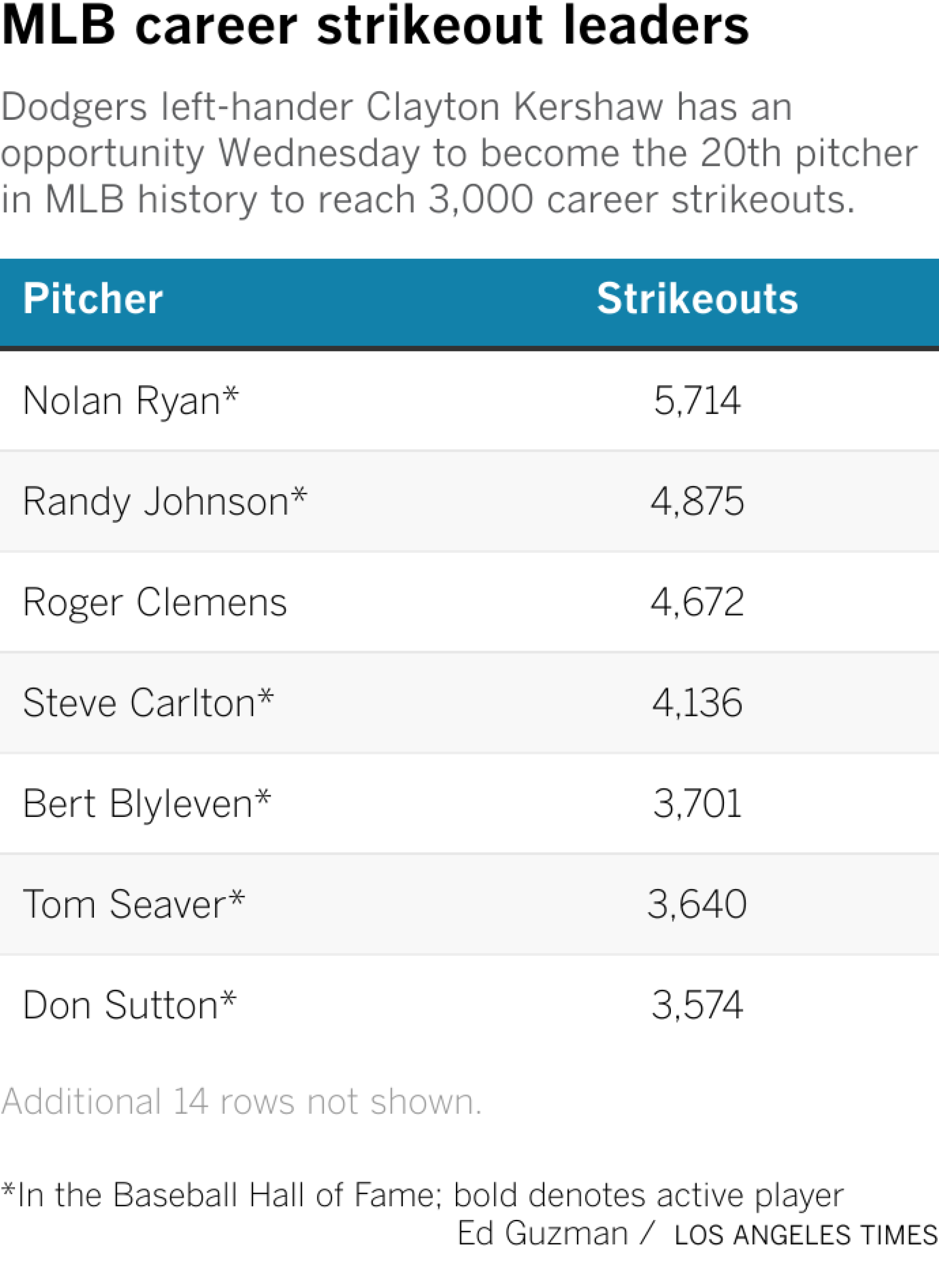Sort by the Strikeouts column header
Viewport: 939px width, 1288px height.
pyautogui.click(x=697, y=299)
